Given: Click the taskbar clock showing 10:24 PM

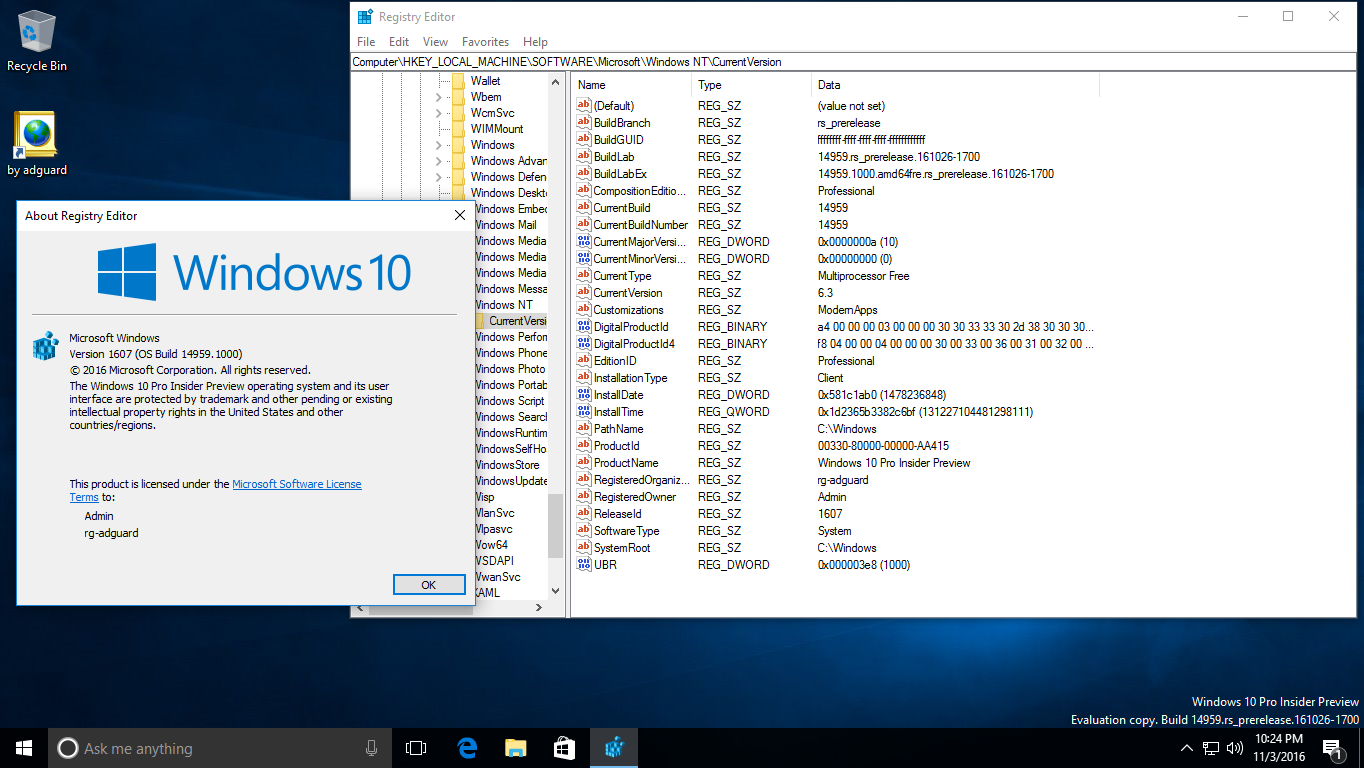Looking at the screenshot, I should [1277, 748].
